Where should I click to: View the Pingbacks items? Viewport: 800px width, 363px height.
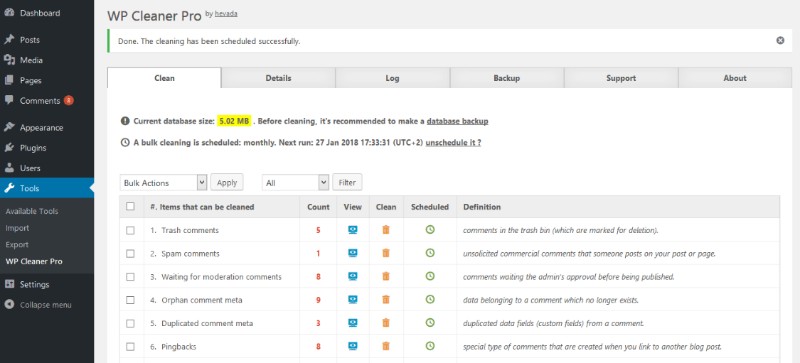tap(353, 346)
